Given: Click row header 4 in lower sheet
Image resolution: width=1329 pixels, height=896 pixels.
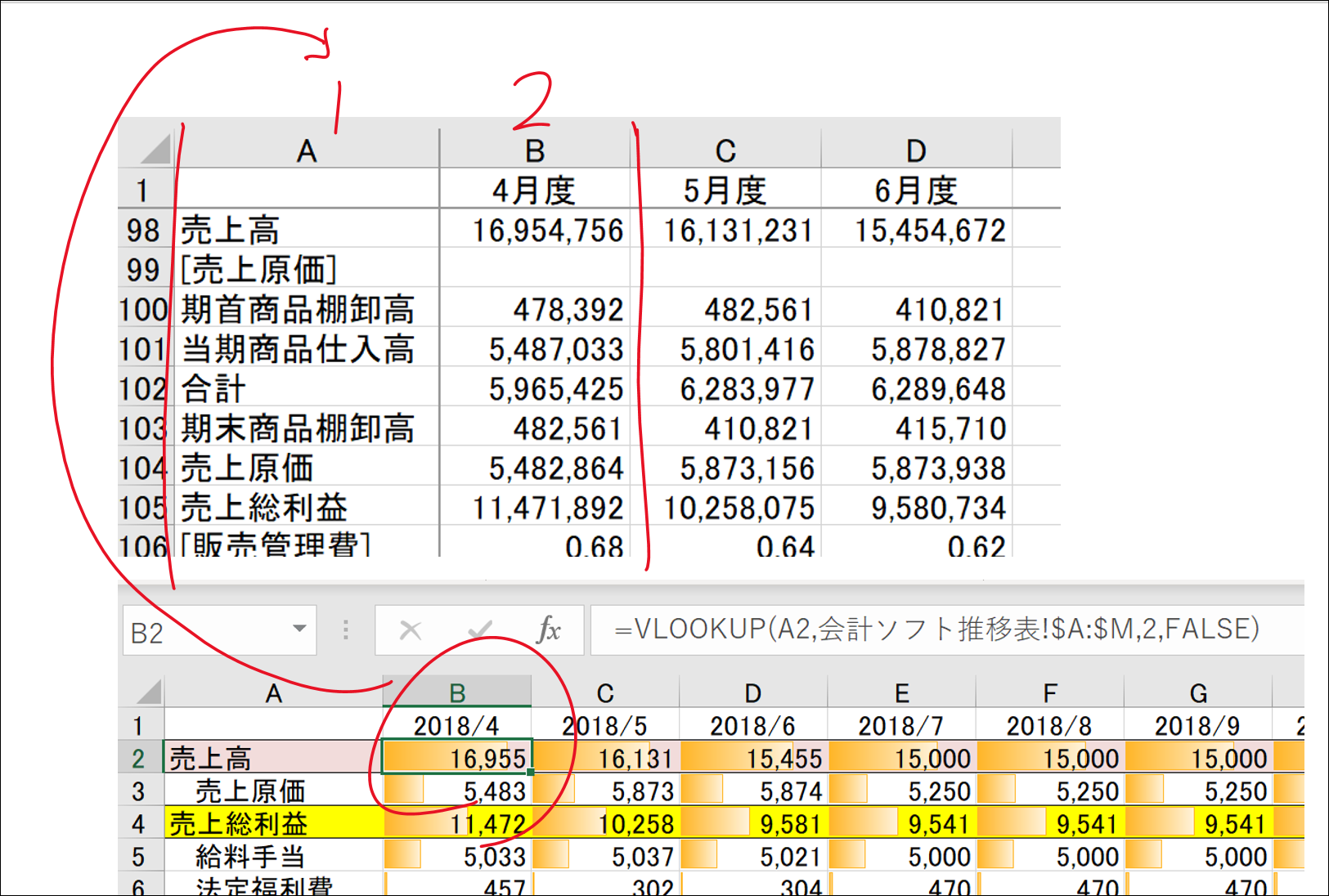Looking at the screenshot, I should [x=138, y=823].
